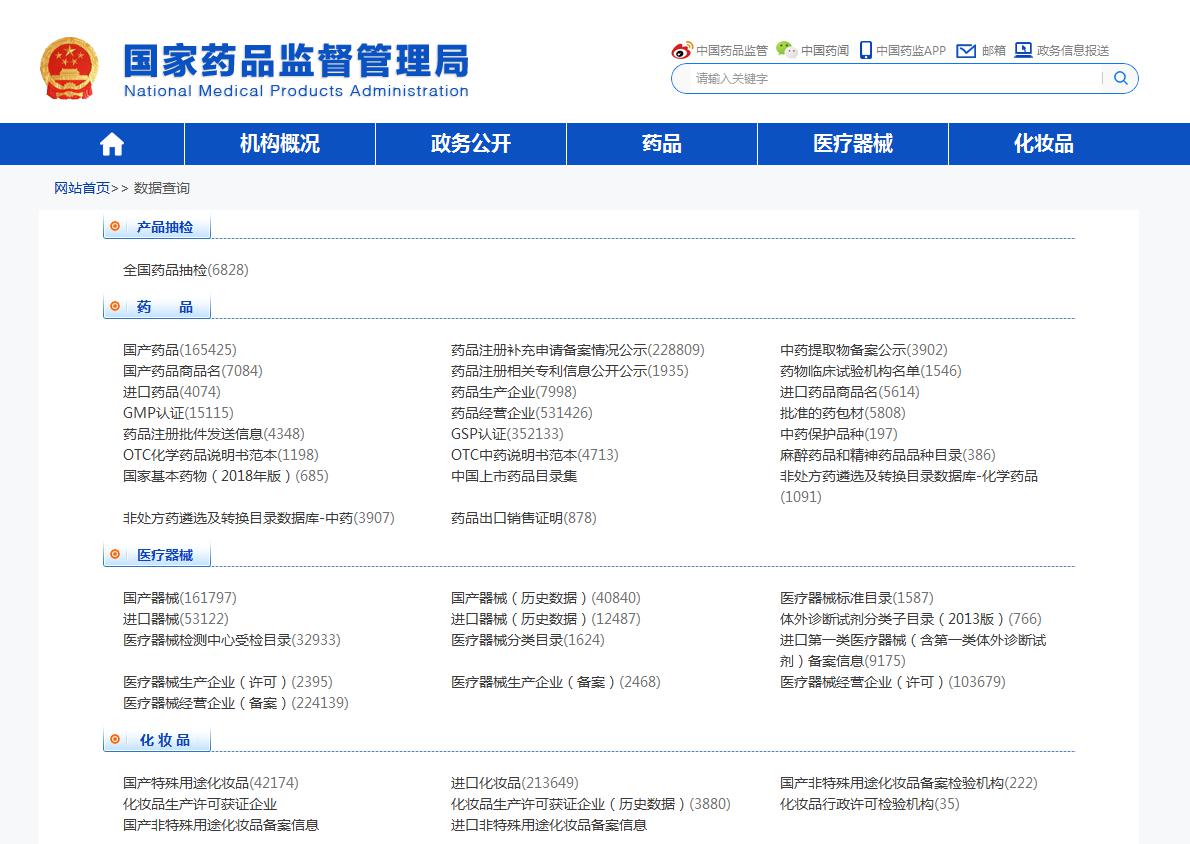Select the 药品 section tab
The height and width of the screenshot is (844, 1190).
coord(157,307)
